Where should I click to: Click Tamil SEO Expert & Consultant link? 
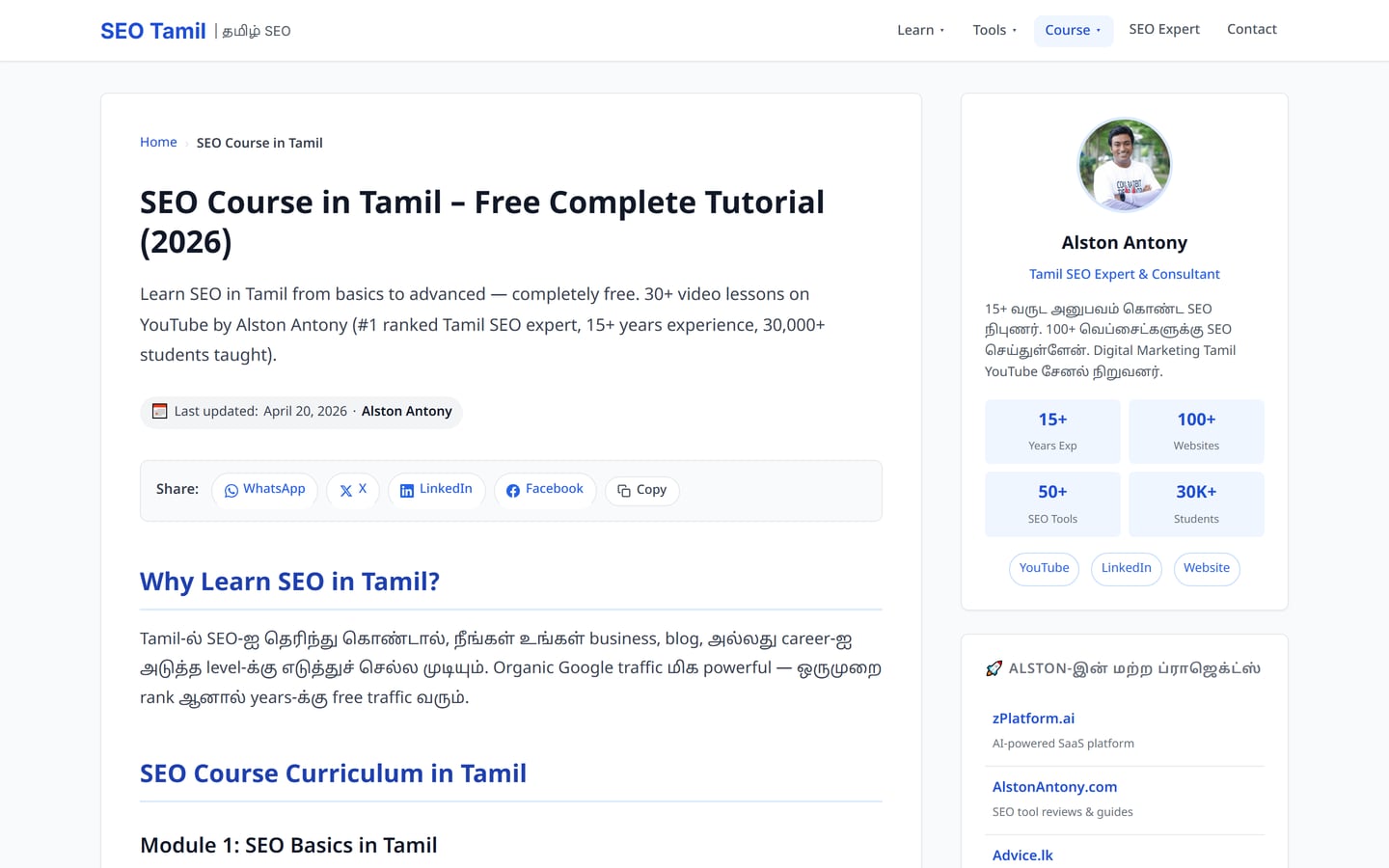click(x=1125, y=274)
